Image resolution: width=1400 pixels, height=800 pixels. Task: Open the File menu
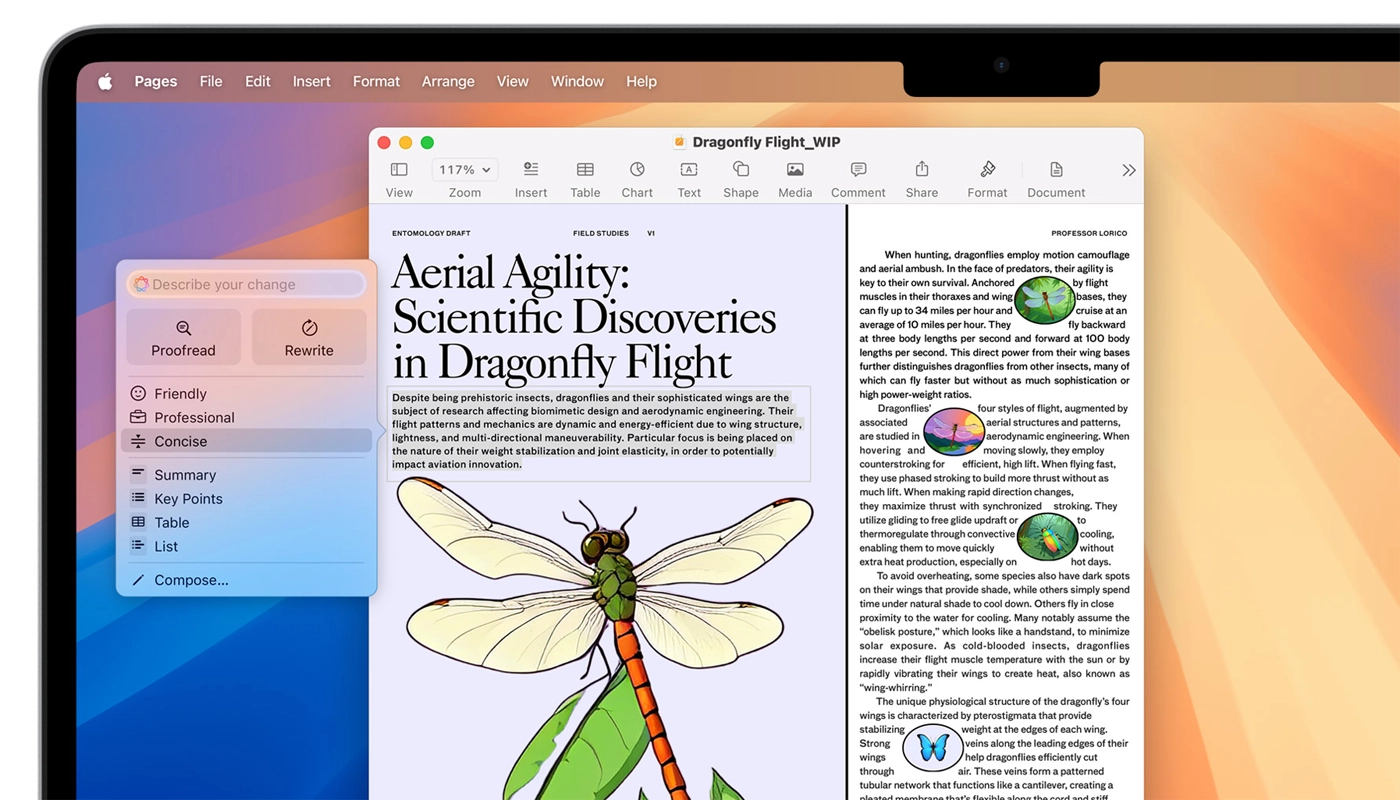tap(211, 82)
